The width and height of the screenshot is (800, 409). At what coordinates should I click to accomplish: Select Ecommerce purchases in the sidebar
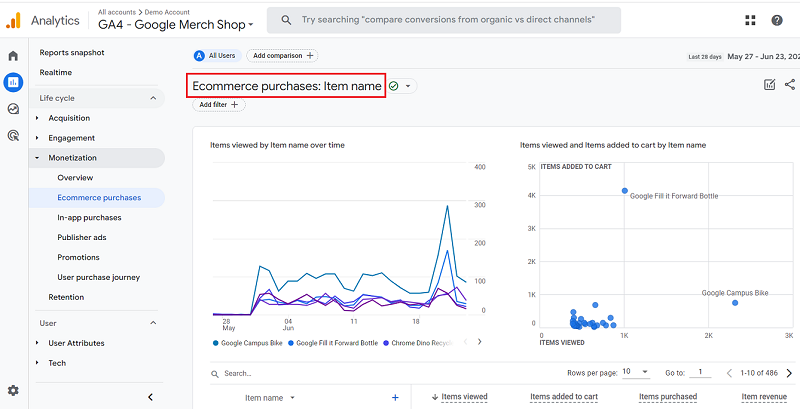pos(99,197)
